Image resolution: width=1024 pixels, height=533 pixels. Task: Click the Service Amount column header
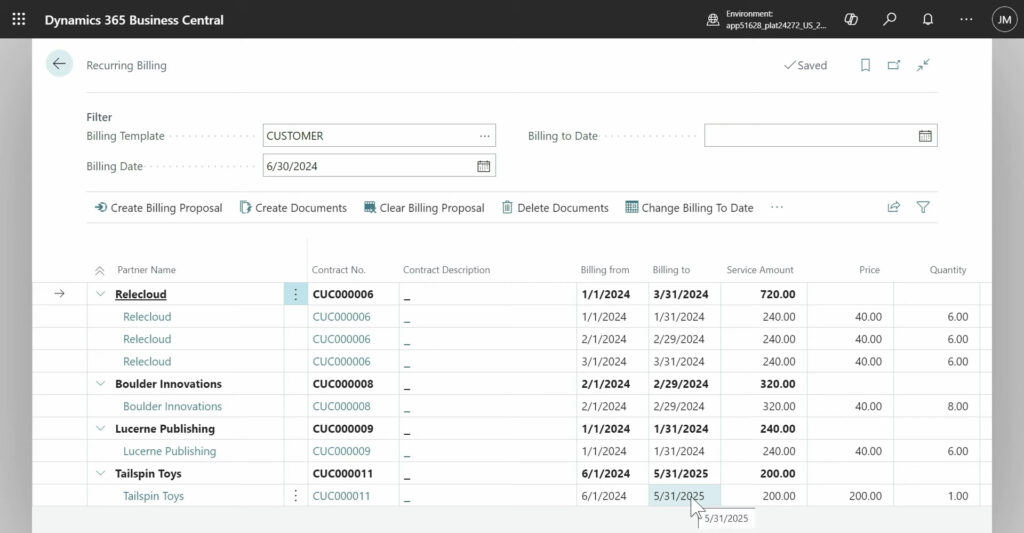(x=760, y=270)
